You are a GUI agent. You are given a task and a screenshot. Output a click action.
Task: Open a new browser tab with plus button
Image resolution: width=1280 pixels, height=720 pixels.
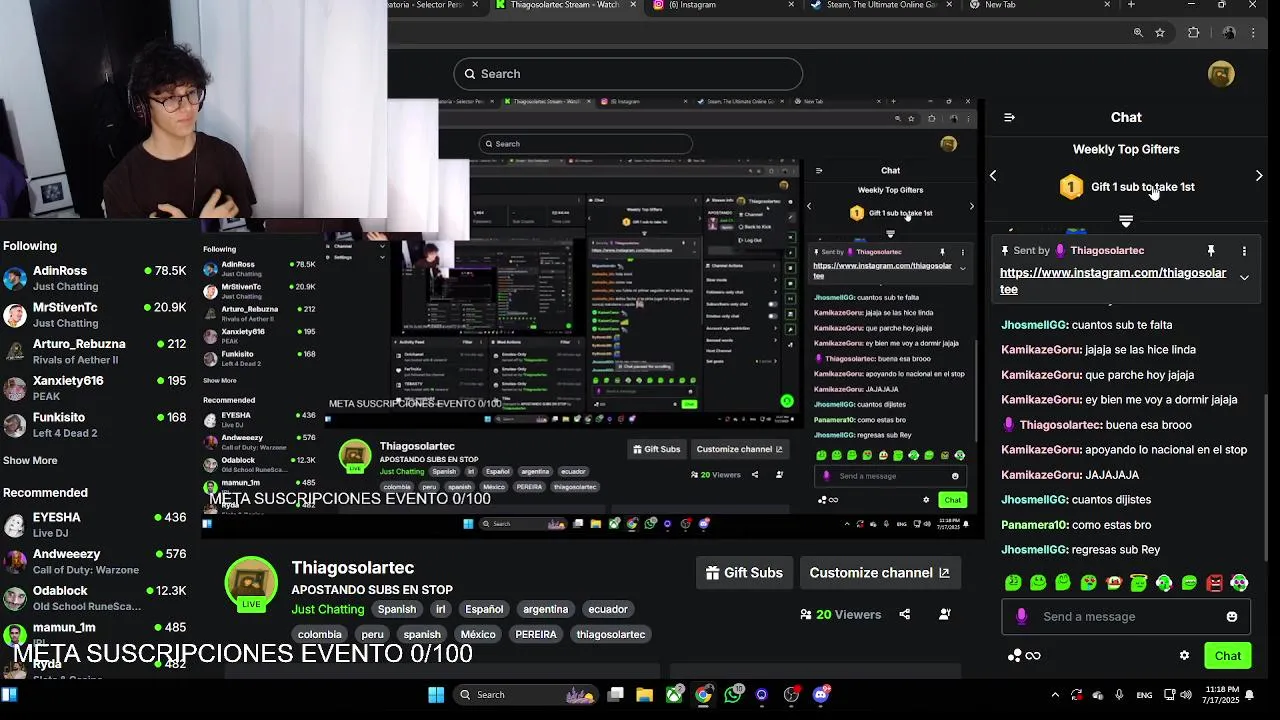[1131, 5]
